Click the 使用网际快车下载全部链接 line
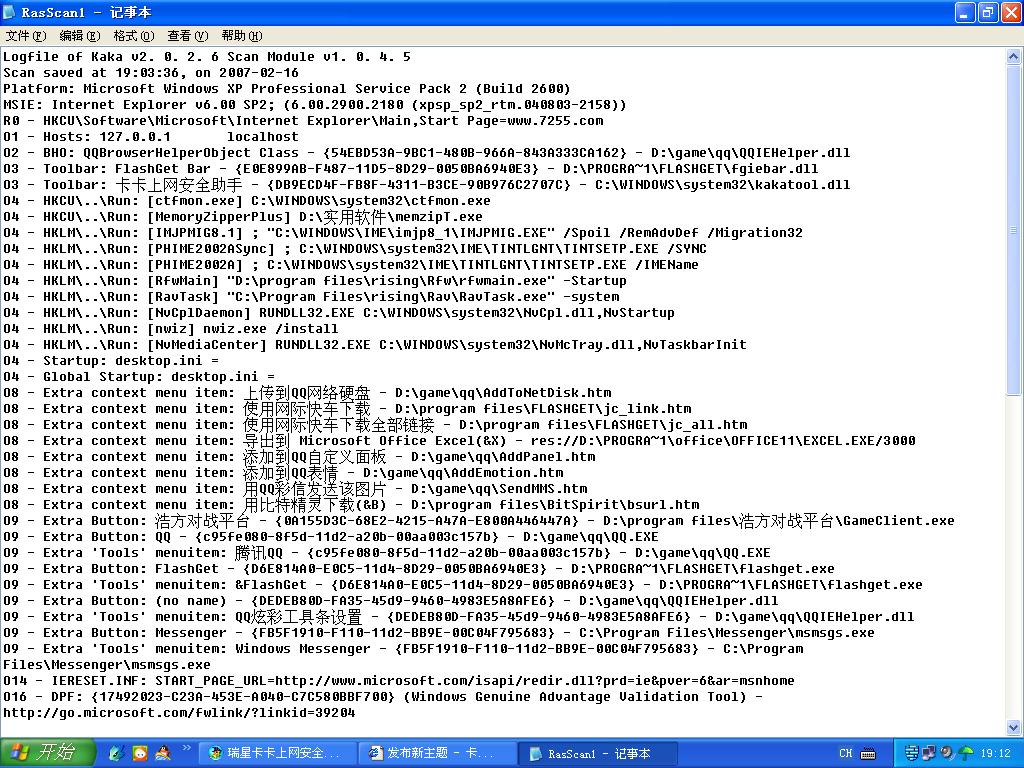Screen dimensions: 1024x768 pyautogui.click(x=375, y=424)
